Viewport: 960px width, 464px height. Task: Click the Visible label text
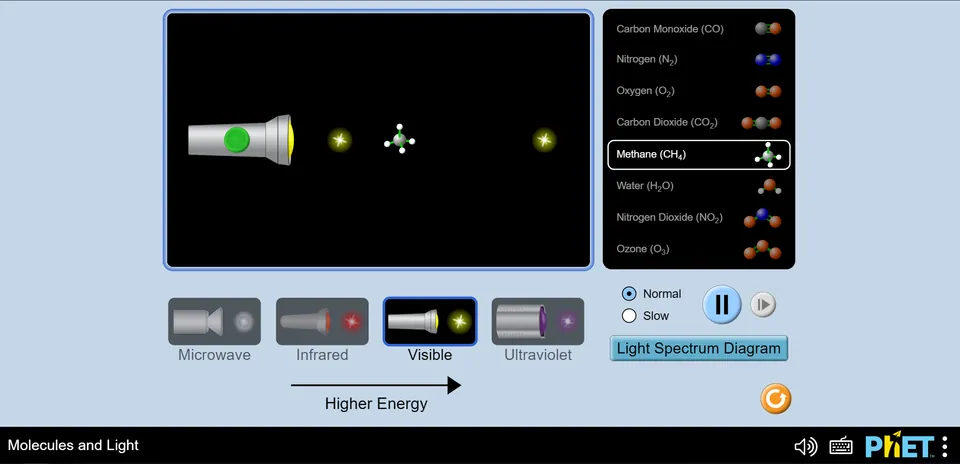[430, 355]
